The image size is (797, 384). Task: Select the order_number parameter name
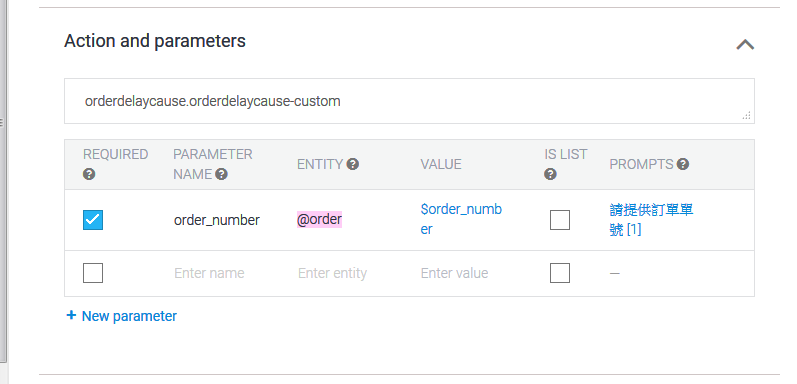click(x=217, y=220)
